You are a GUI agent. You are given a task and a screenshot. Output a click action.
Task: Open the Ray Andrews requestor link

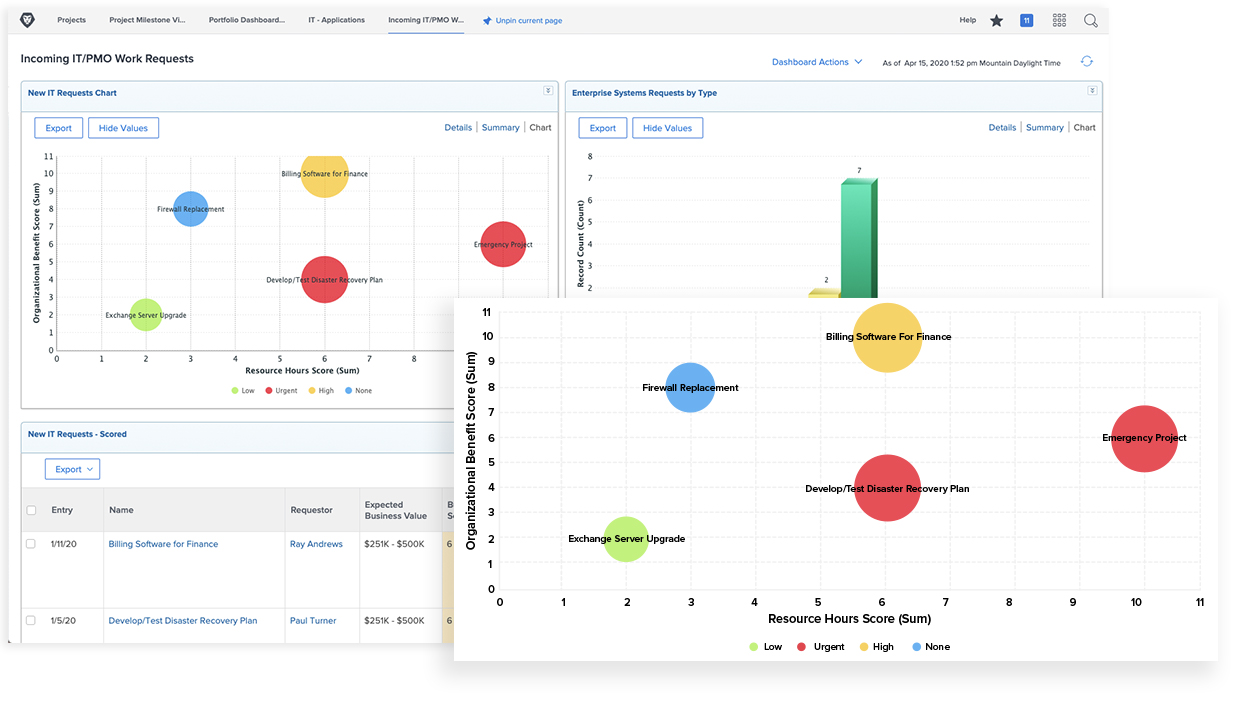pyautogui.click(x=316, y=543)
